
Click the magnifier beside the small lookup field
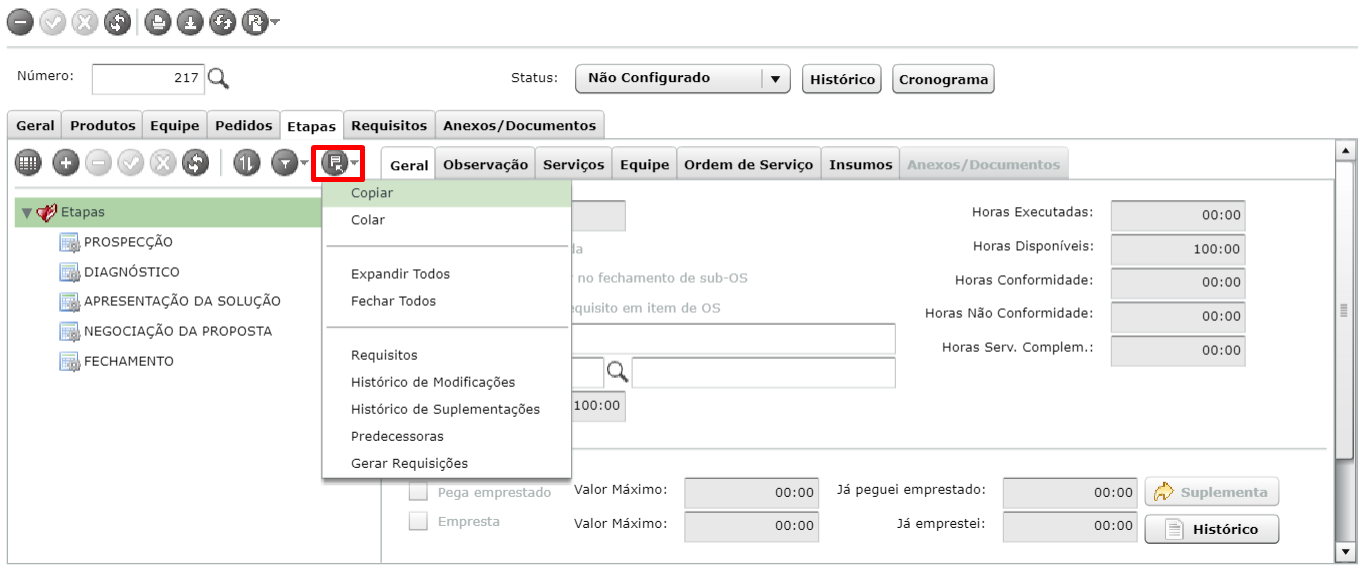pos(618,373)
